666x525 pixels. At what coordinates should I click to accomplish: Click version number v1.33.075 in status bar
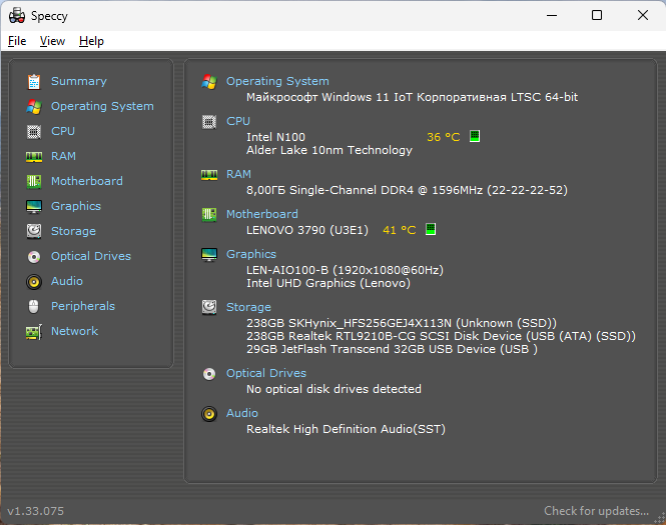pos(36,511)
